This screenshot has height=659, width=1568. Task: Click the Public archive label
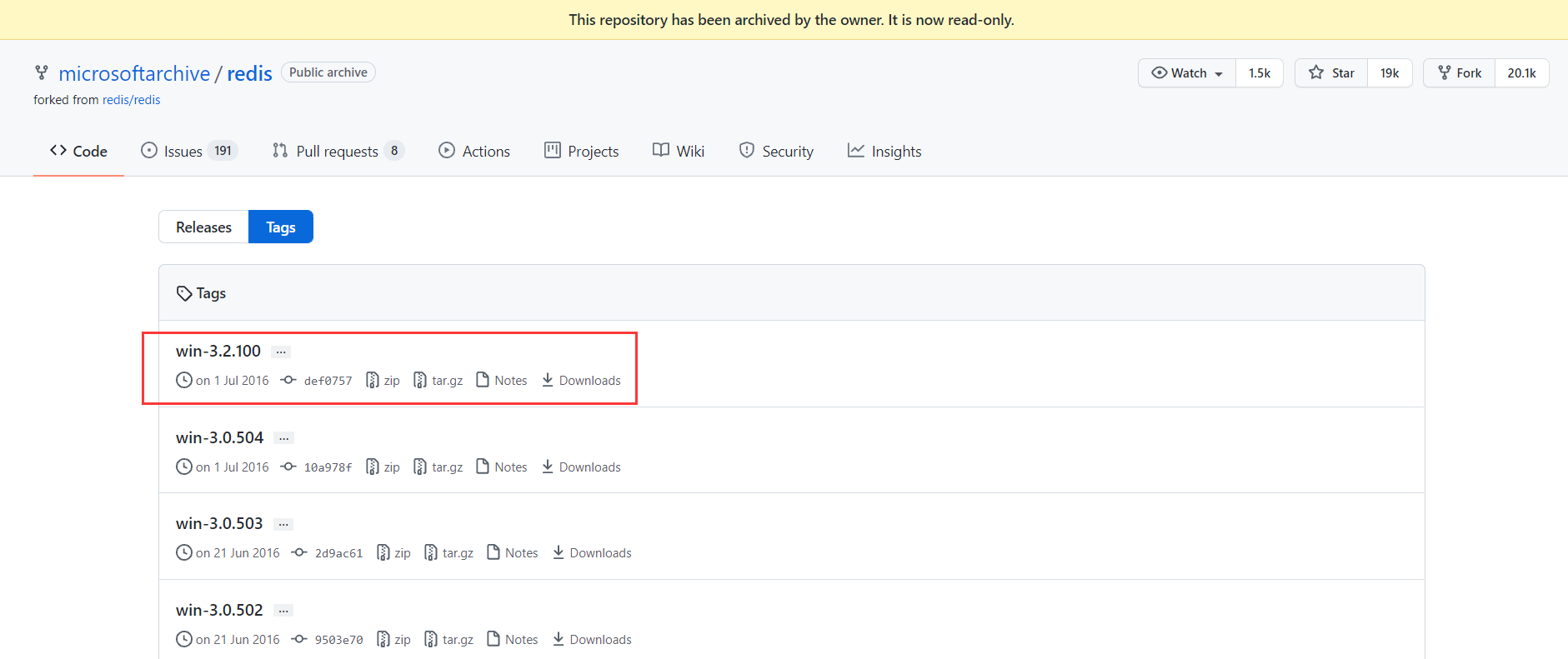pyautogui.click(x=328, y=72)
